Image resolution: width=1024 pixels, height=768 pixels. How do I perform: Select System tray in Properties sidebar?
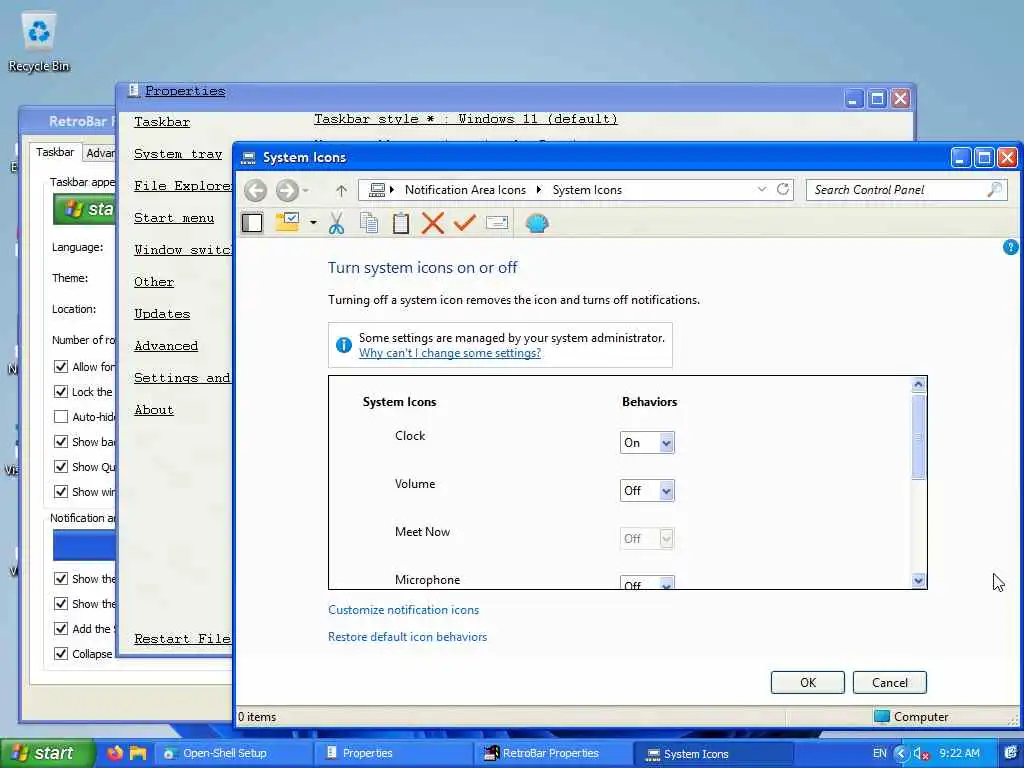(178, 154)
